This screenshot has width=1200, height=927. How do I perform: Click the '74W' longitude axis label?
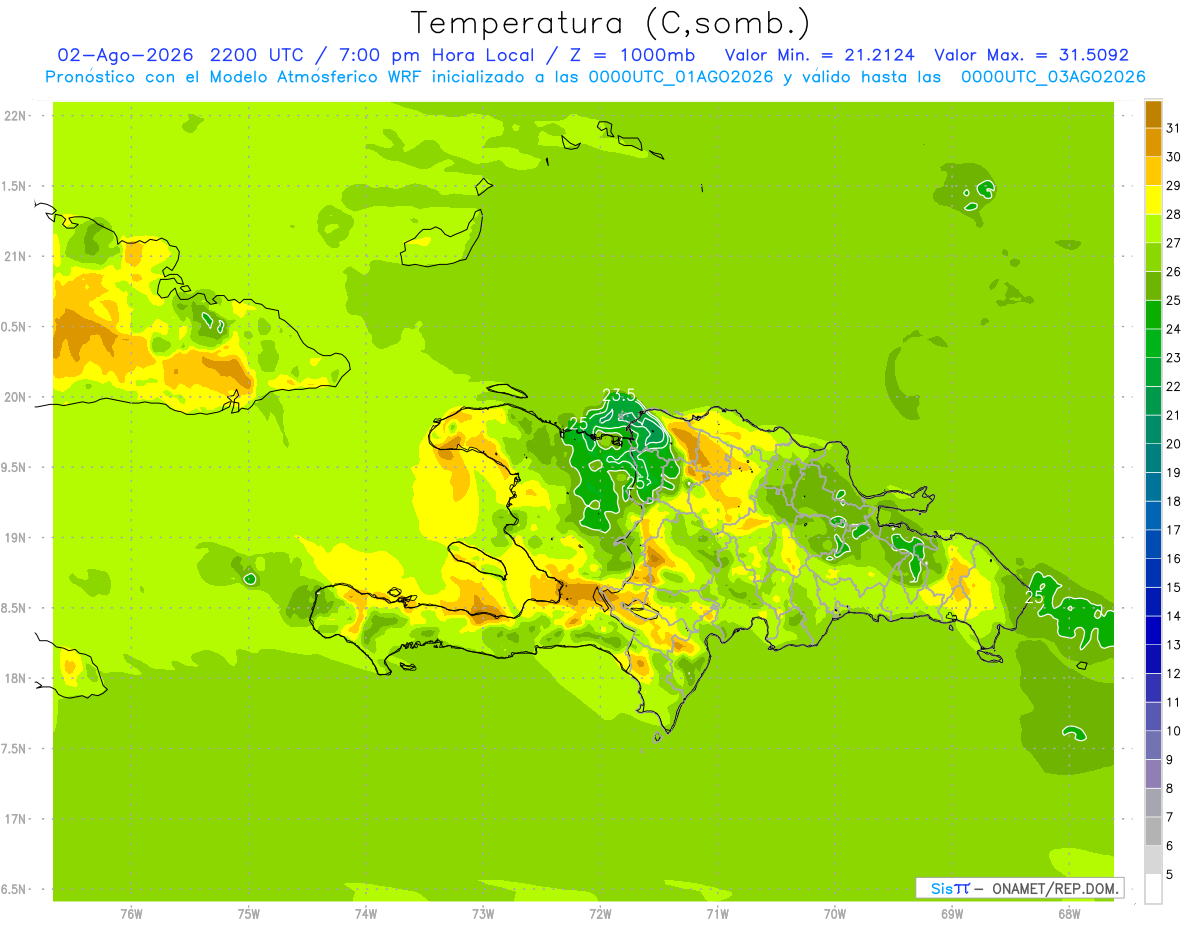(x=366, y=914)
